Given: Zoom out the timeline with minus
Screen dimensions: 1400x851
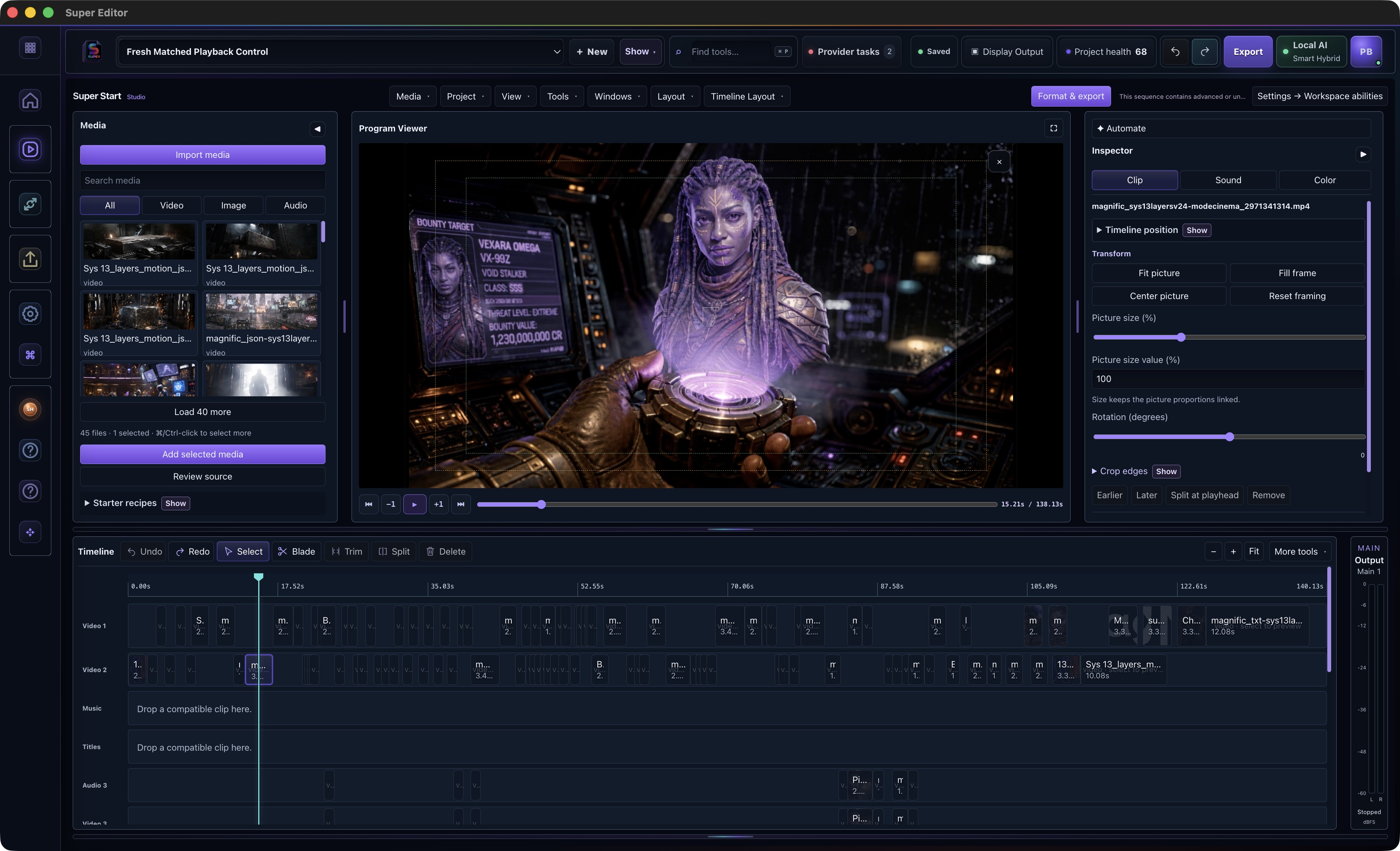Looking at the screenshot, I should [1213, 551].
